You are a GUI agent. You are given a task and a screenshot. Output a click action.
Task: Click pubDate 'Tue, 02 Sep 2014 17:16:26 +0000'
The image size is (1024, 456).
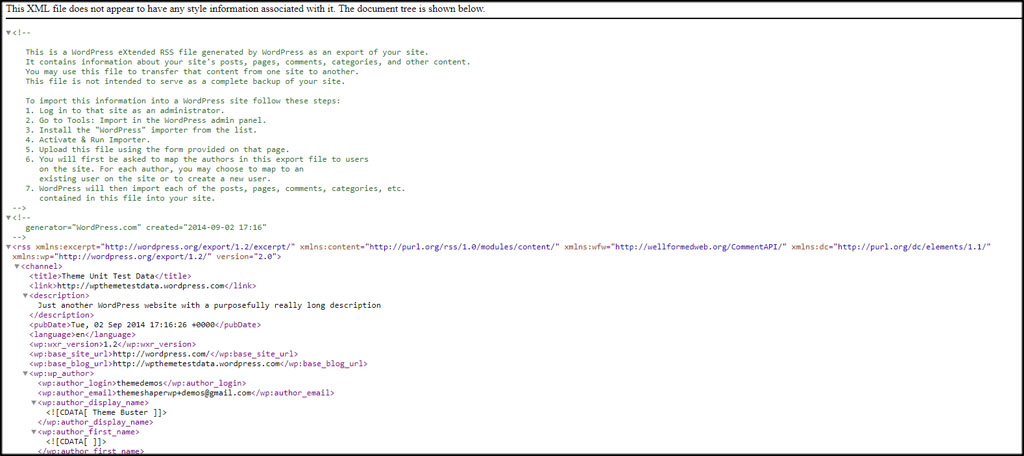[x=145, y=325]
